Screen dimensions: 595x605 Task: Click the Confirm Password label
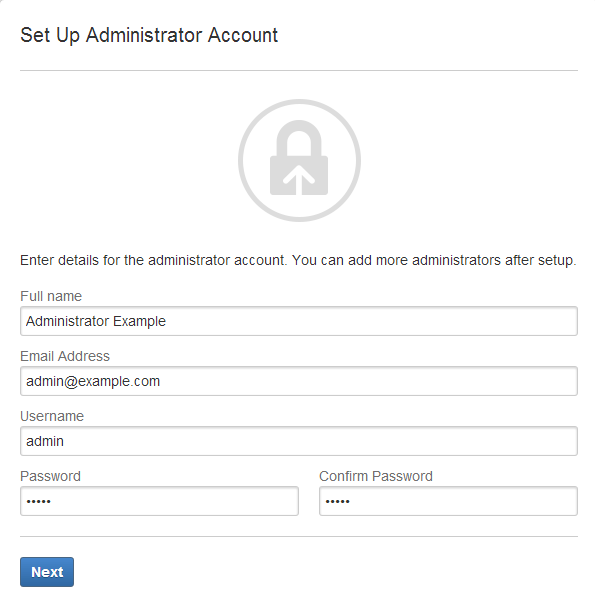tap(376, 476)
